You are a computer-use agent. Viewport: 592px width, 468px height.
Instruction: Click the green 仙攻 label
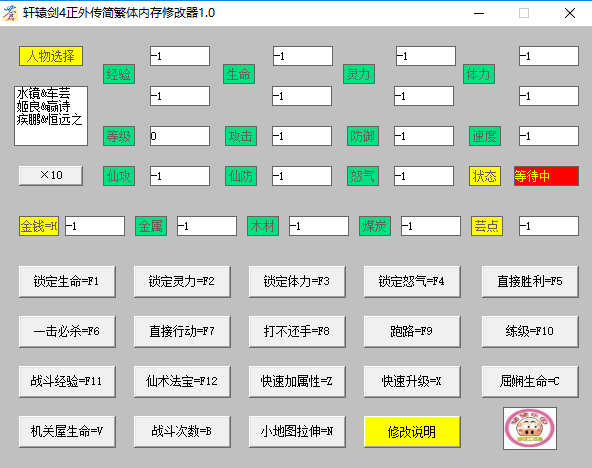coord(119,176)
